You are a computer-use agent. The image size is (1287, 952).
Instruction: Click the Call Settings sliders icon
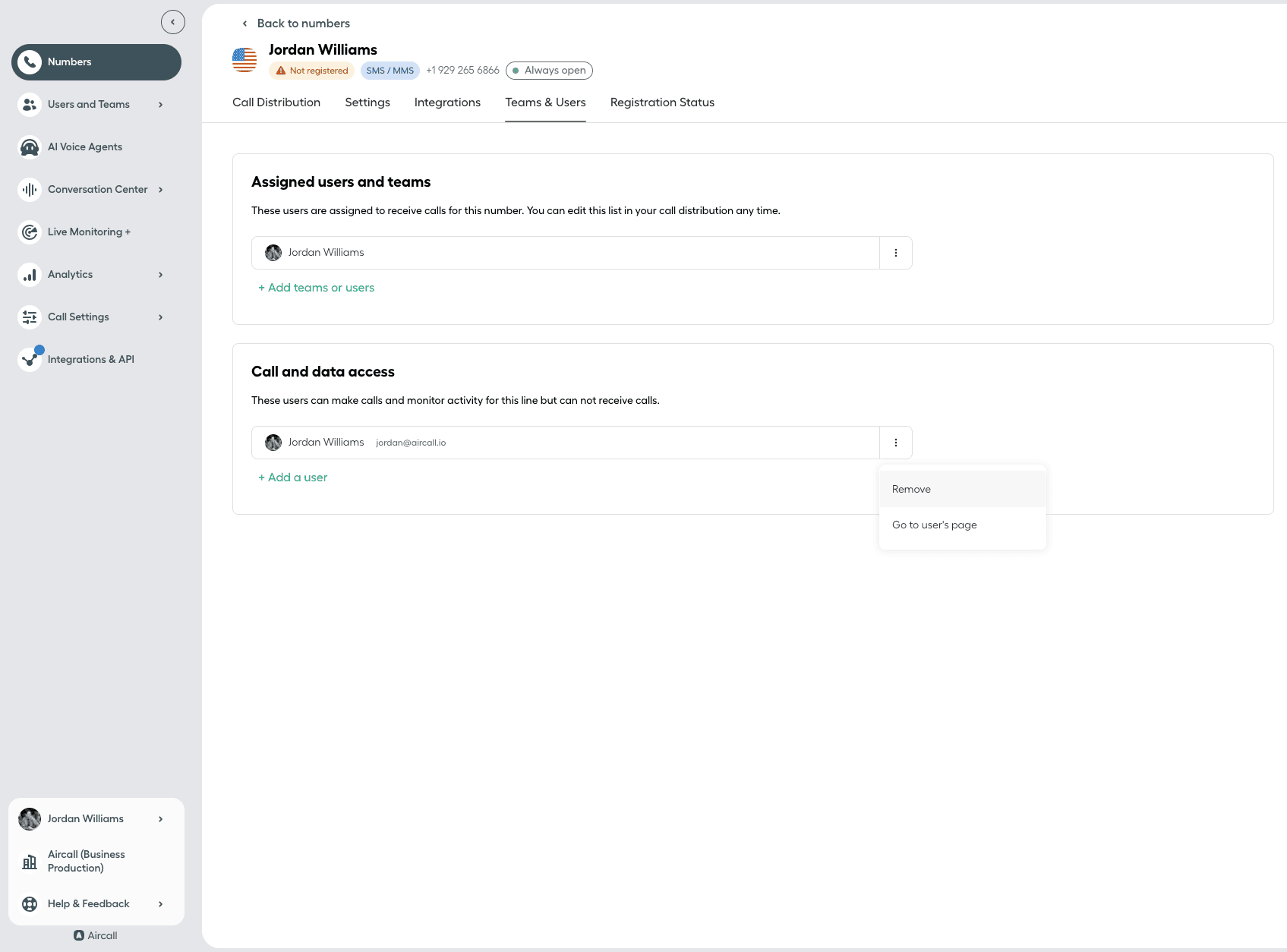click(x=30, y=317)
